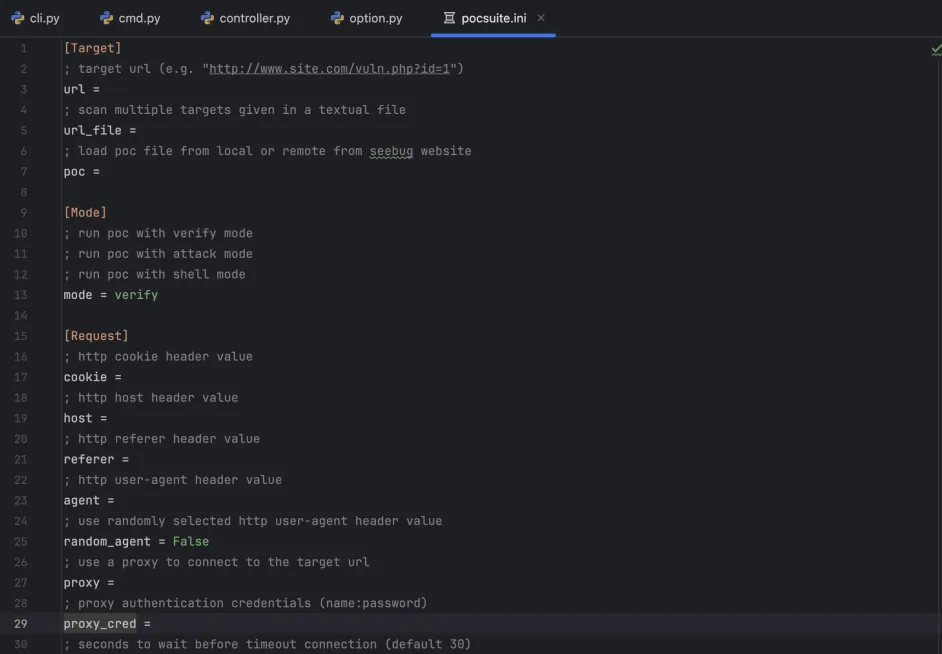Close the pocsuite.ini tab

click(x=541, y=18)
